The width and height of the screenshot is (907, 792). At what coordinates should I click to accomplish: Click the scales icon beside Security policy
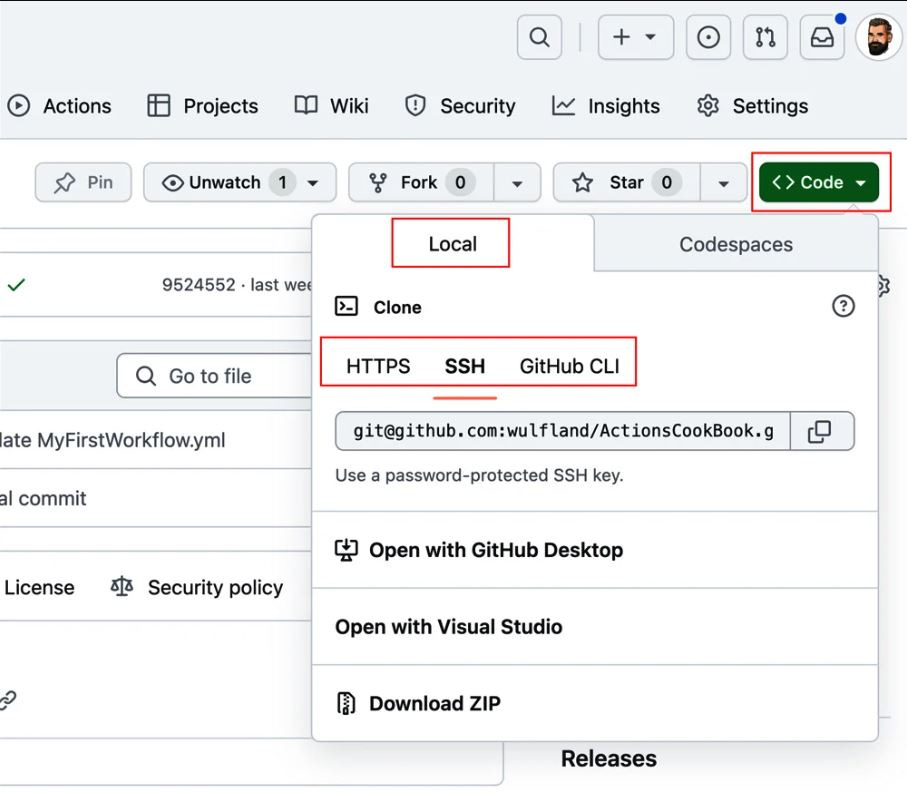coord(121,587)
